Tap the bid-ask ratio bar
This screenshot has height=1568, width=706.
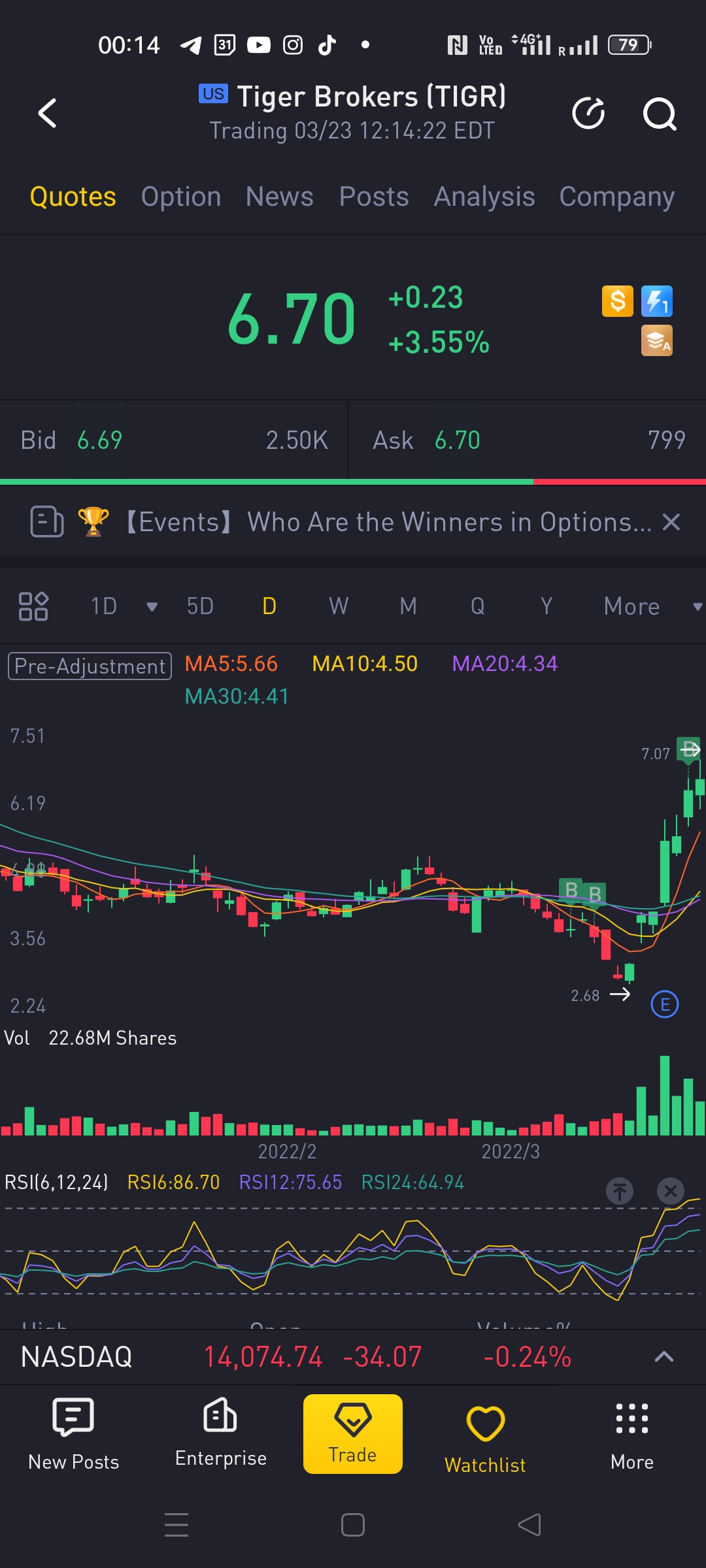point(353,482)
